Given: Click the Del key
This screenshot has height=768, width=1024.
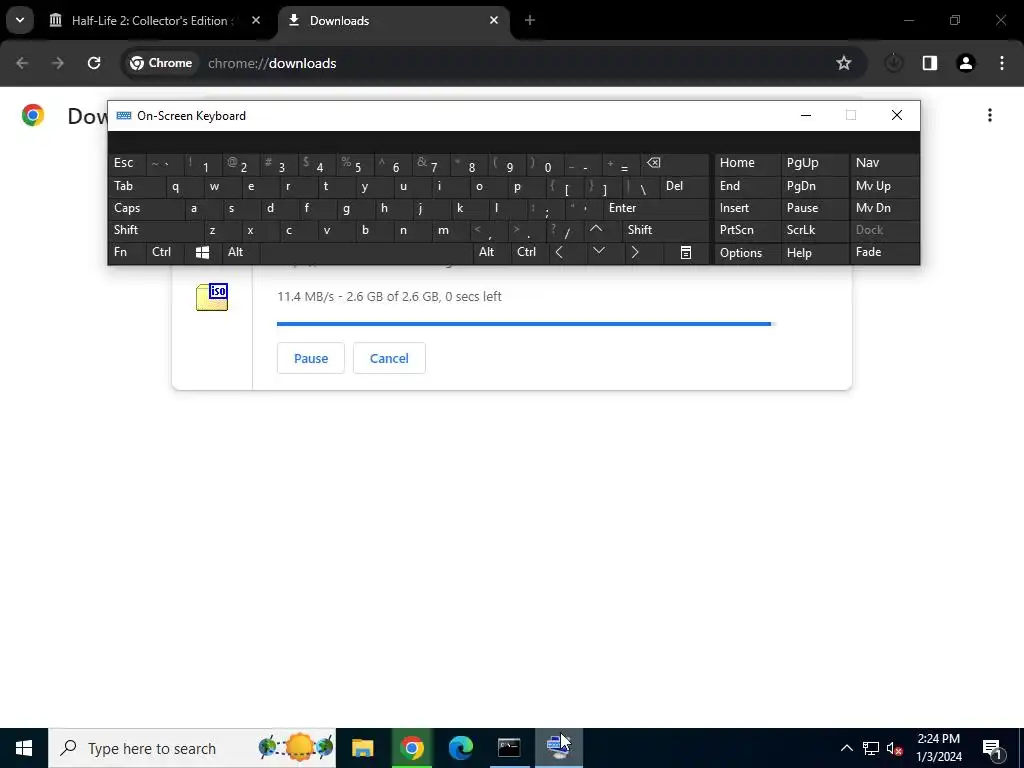Looking at the screenshot, I should point(684,186).
